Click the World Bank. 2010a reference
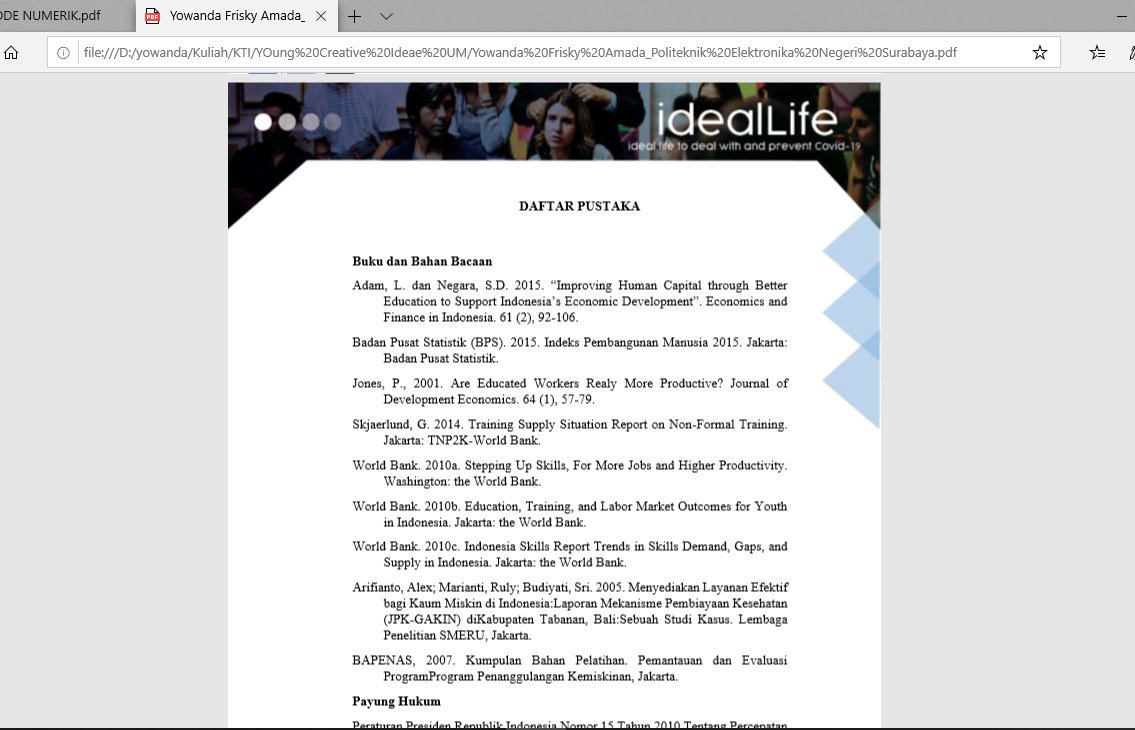 click(x=570, y=474)
